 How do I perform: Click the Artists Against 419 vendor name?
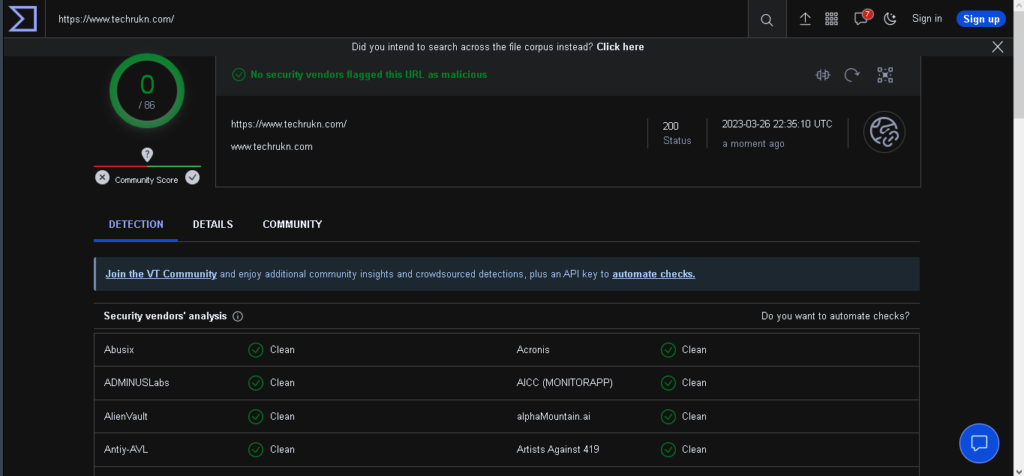tap(558, 450)
